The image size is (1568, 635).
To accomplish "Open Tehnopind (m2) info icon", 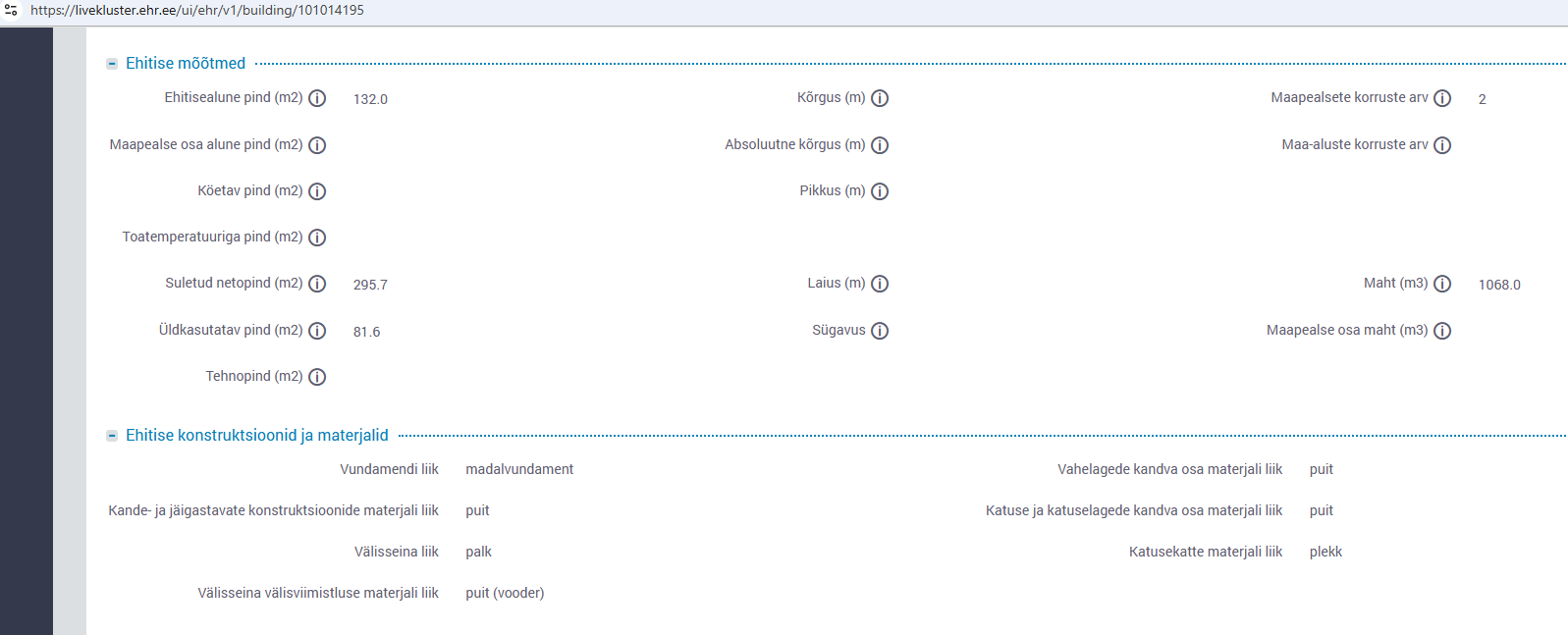I will pos(317,377).
